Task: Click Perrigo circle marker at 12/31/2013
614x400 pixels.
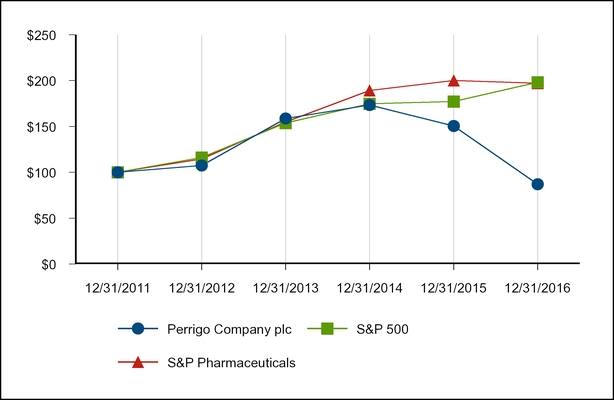Action: pyautogui.click(x=285, y=119)
